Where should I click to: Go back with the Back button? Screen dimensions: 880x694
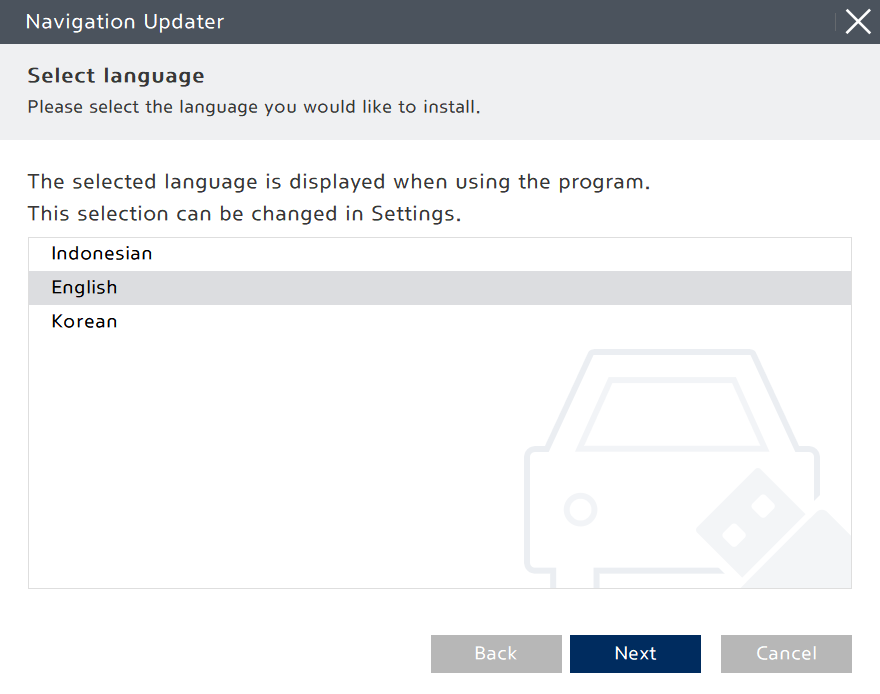point(496,654)
